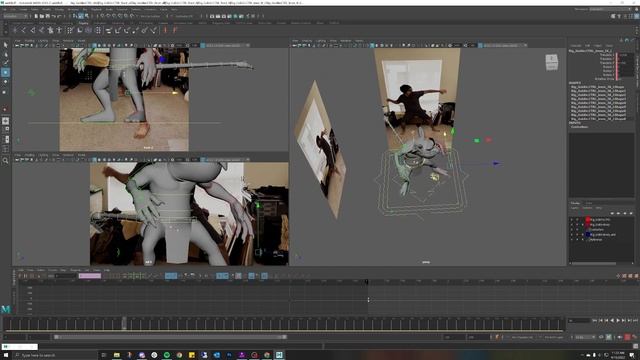This screenshot has height=360, width=640.
Task: Go to end of playback range
Action: 636,321
